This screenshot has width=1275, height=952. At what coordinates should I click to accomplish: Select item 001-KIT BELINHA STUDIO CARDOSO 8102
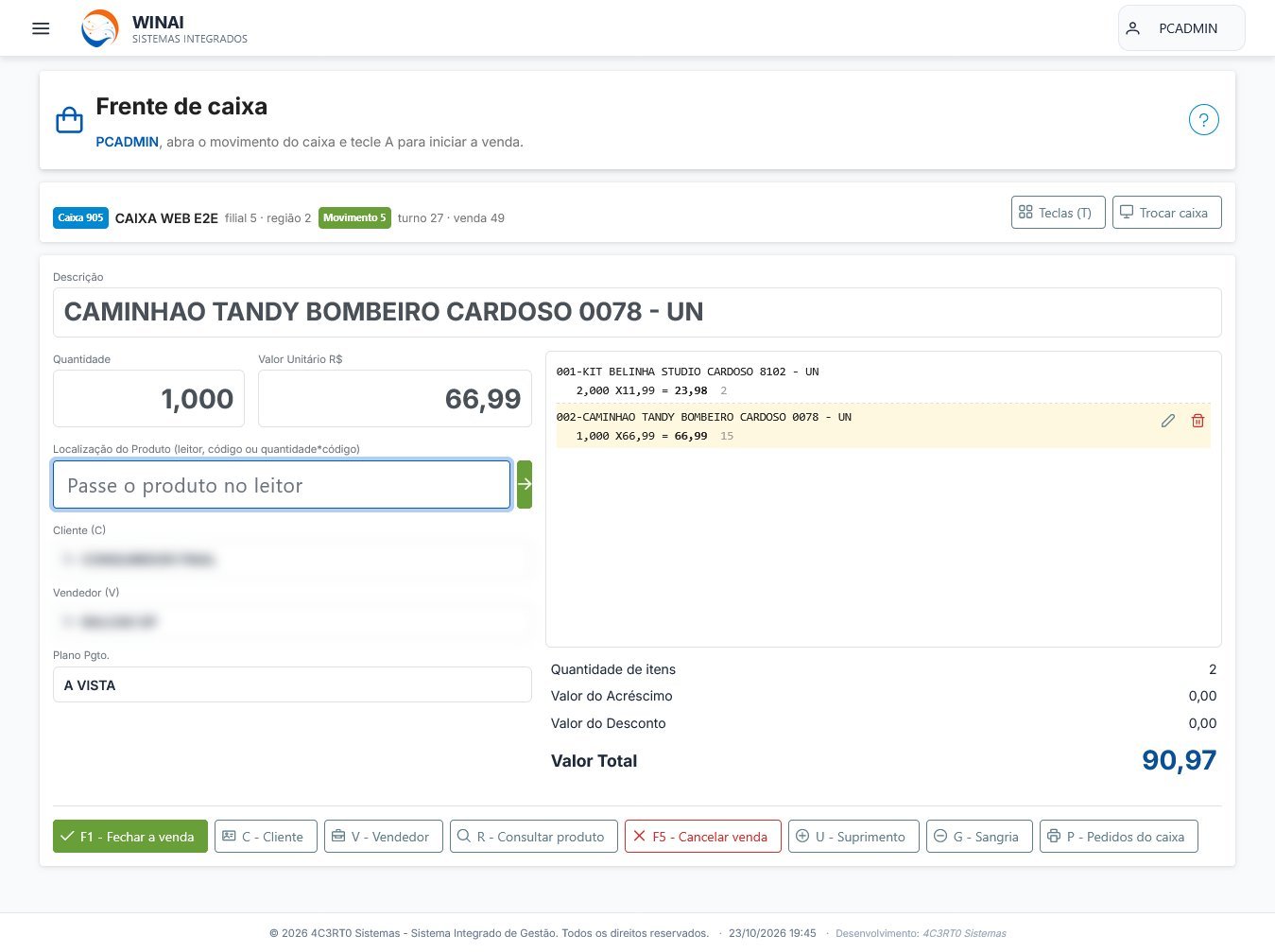(x=883, y=381)
